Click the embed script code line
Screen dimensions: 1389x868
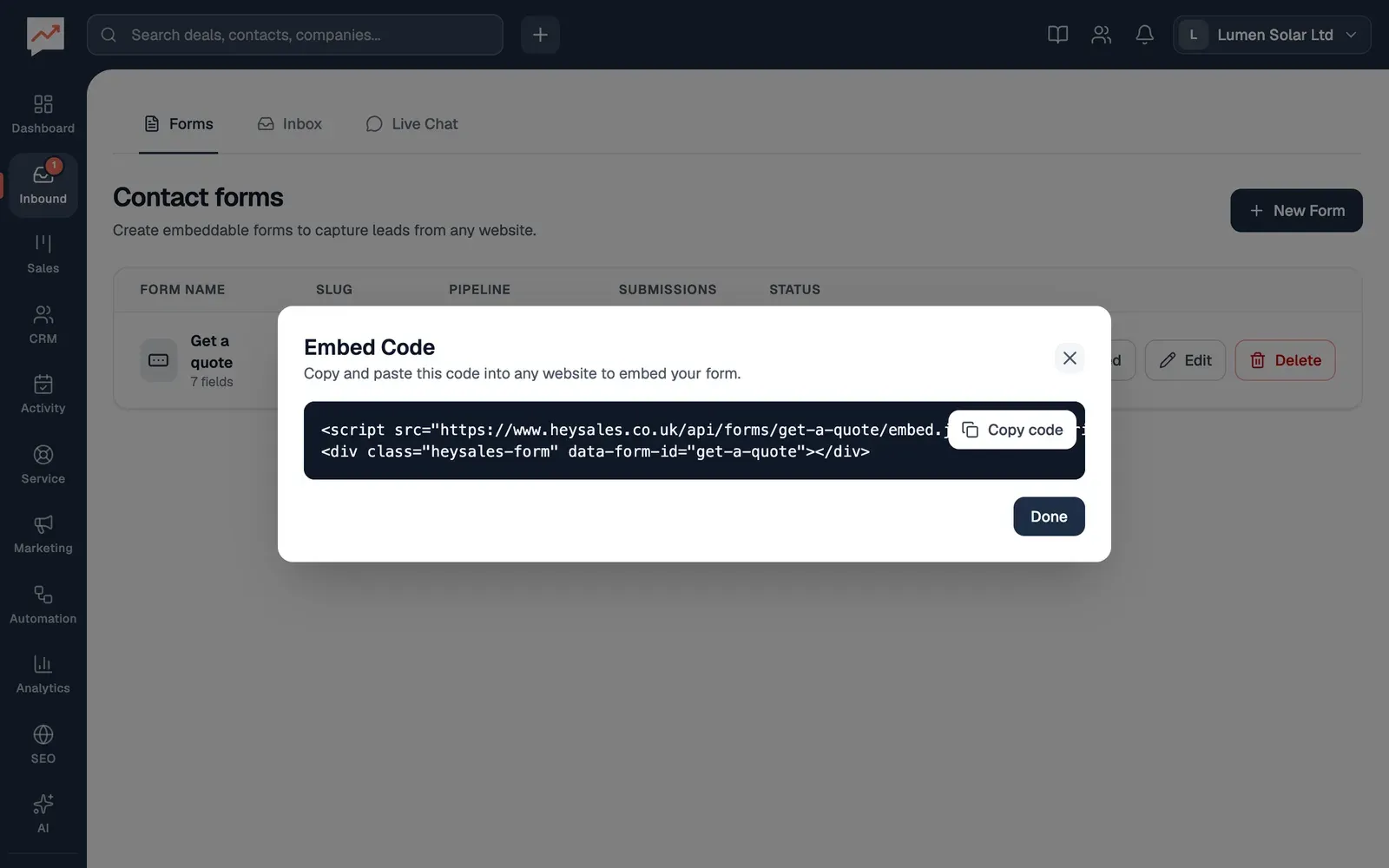(634, 430)
